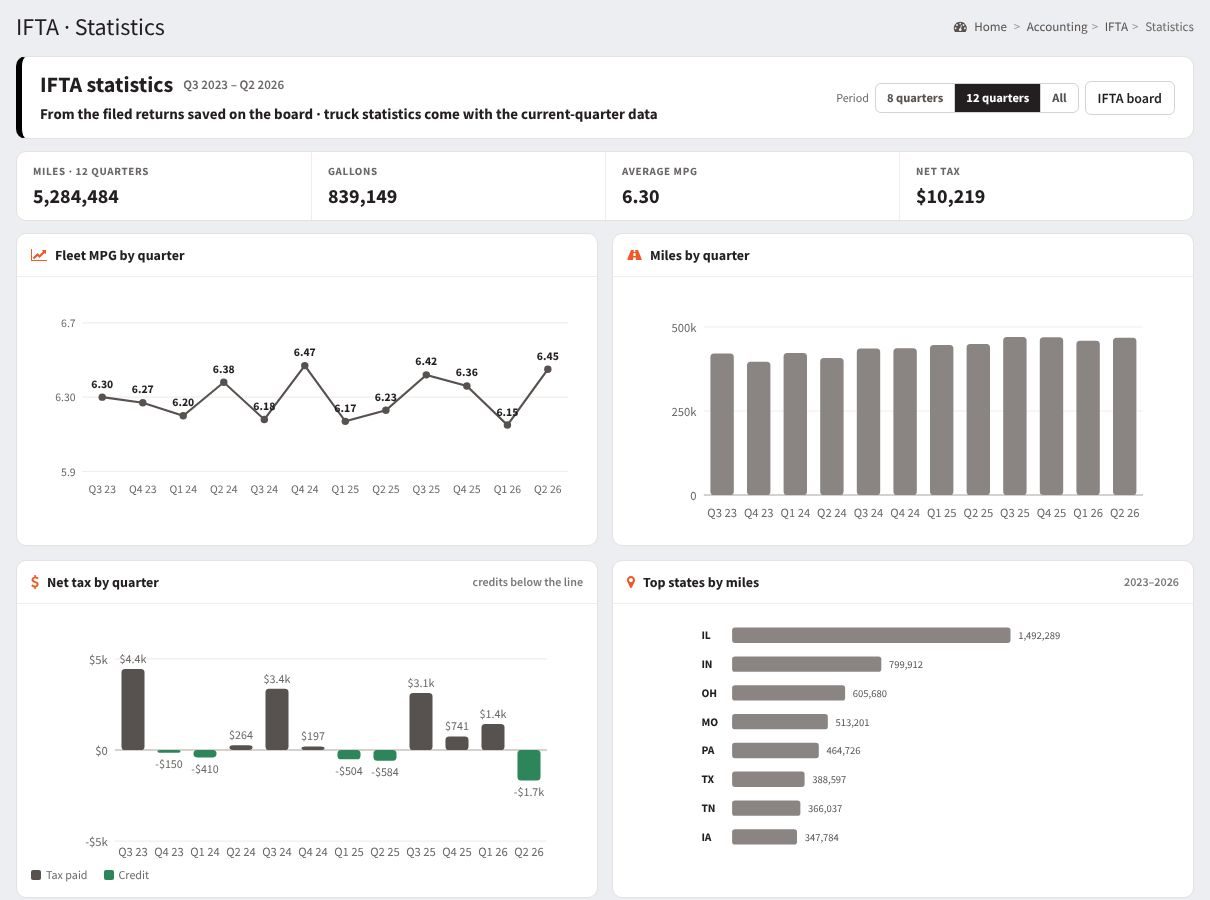Screen dimensions: 1210x900
Task: Select the All period option
Action: 1059,98
